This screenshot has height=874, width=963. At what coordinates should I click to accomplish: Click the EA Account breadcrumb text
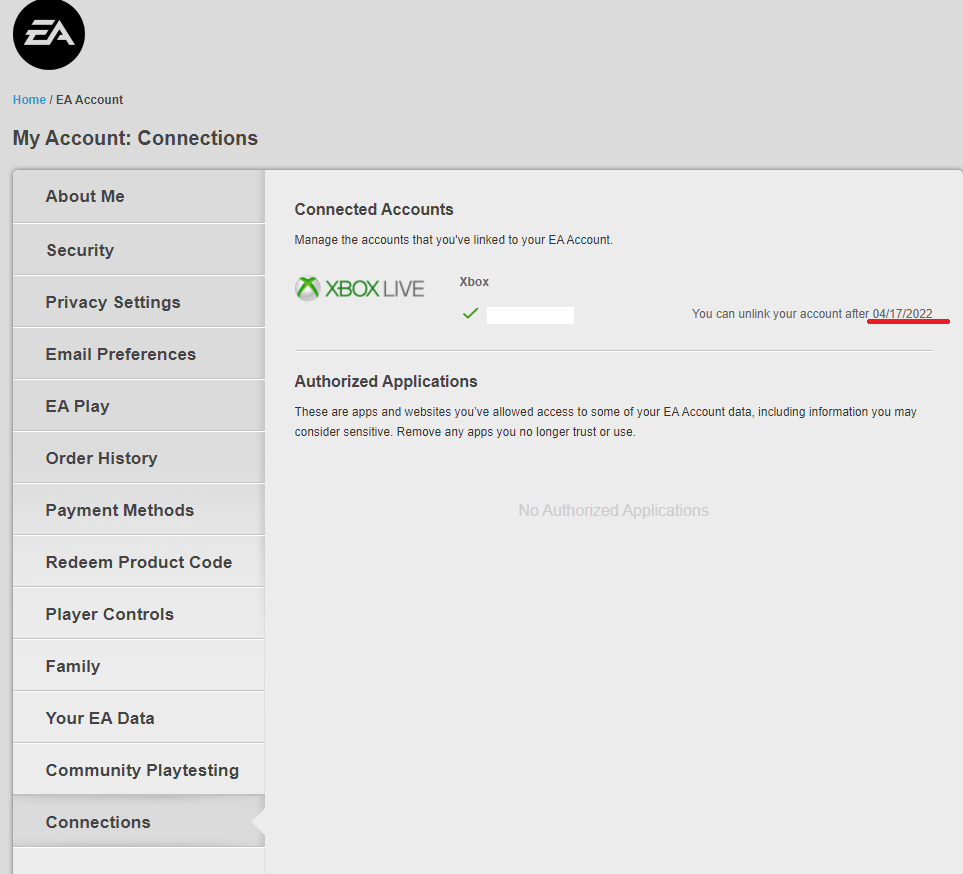[x=90, y=100]
